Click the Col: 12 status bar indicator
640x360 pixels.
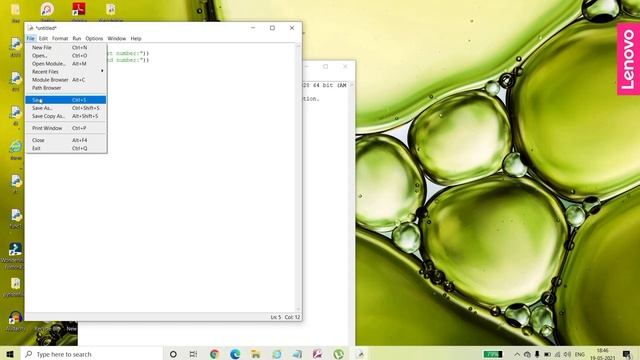click(x=292, y=317)
